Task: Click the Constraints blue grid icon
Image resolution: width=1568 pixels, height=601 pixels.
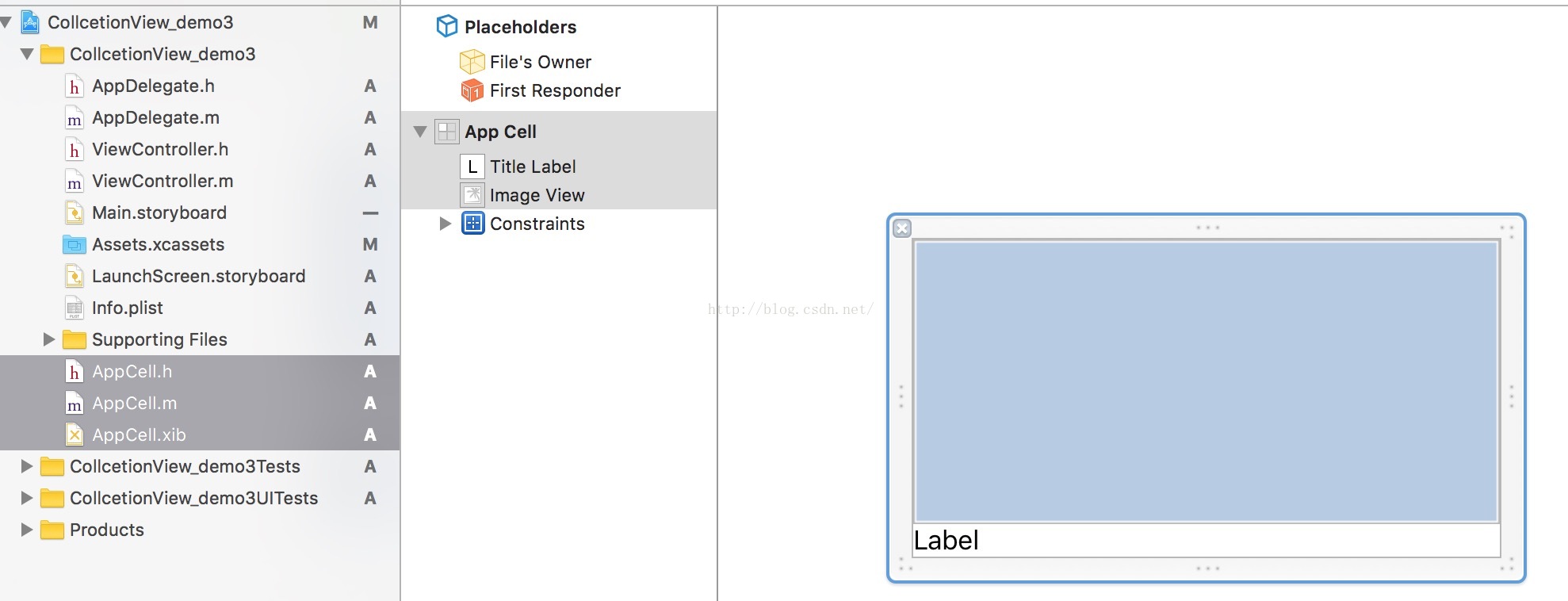Action: pyautogui.click(x=472, y=224)
